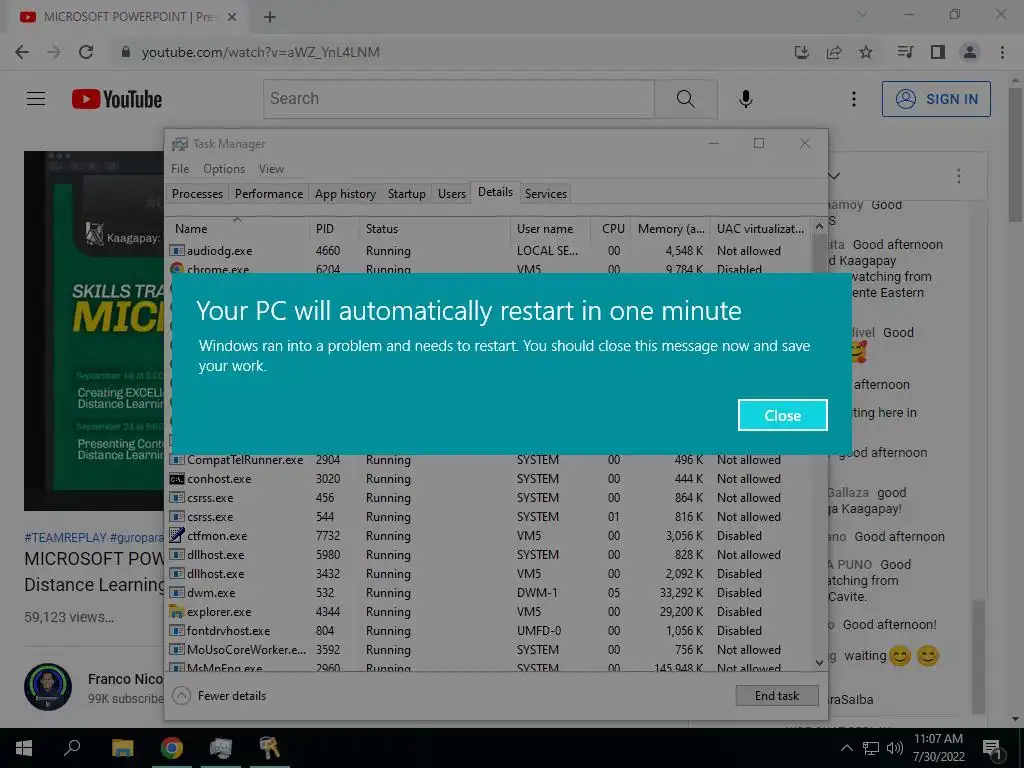1024x768 pixels.
Task: Collapse Task Manager with Fewer details
Action: click(x=219, y=696)
